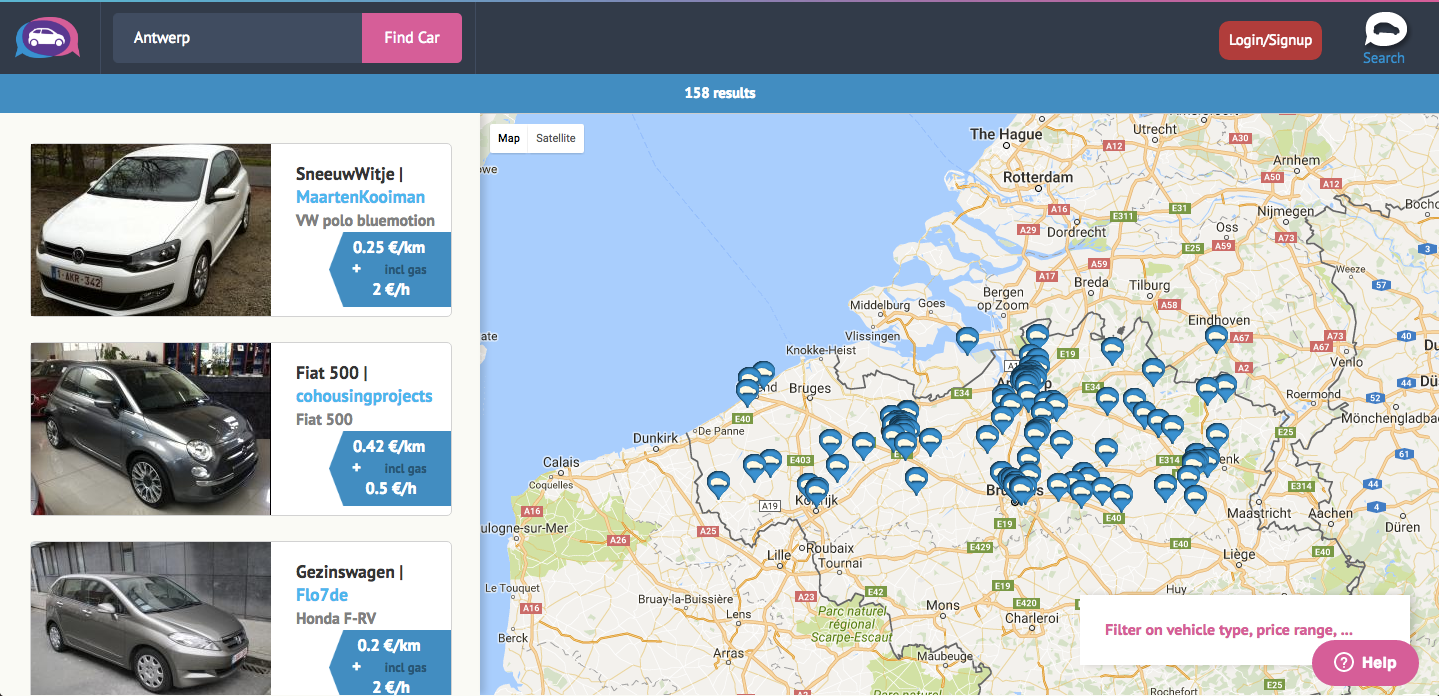Click the 158 results count text
The width and height of the screenshot is (1439, 696).
click(720, 93)
